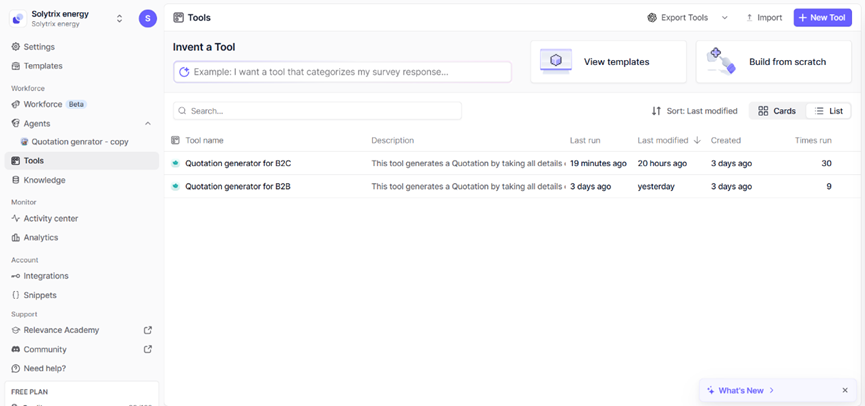Focus the tools Search field
Viewport: 865px width, 406px height.
[x=317, y=111]
